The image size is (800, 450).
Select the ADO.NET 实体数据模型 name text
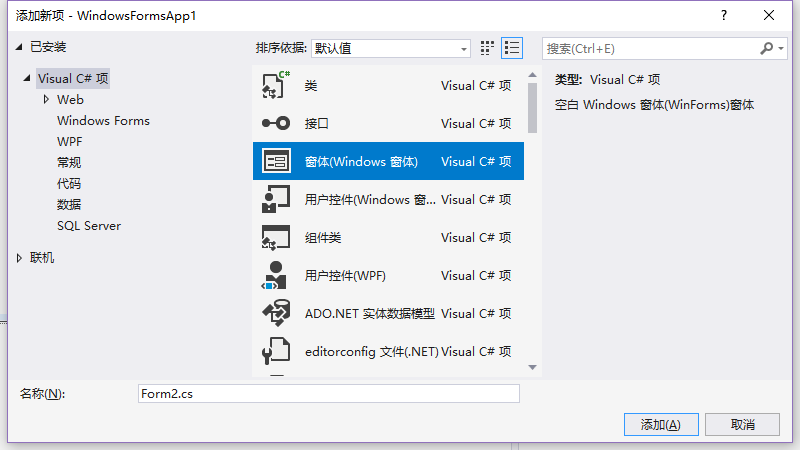click(x=370, y=313)
